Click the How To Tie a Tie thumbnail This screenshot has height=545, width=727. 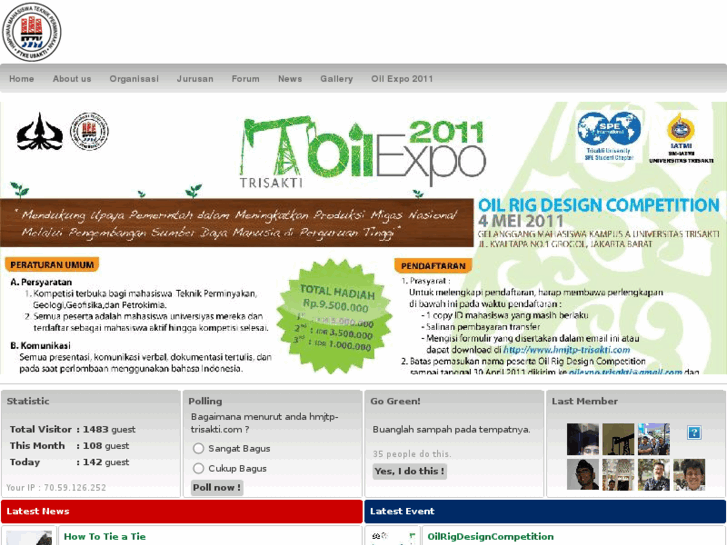tap(29, 537)
